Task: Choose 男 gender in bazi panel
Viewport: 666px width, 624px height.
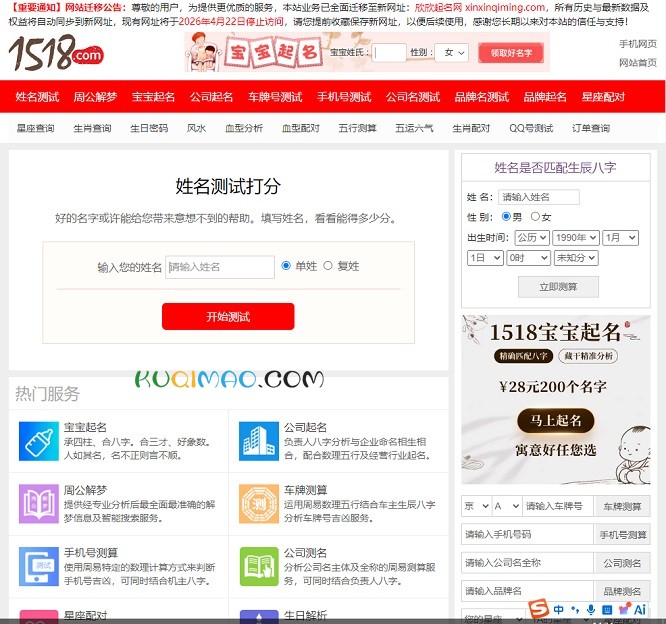Action: (x=506, y=216)
